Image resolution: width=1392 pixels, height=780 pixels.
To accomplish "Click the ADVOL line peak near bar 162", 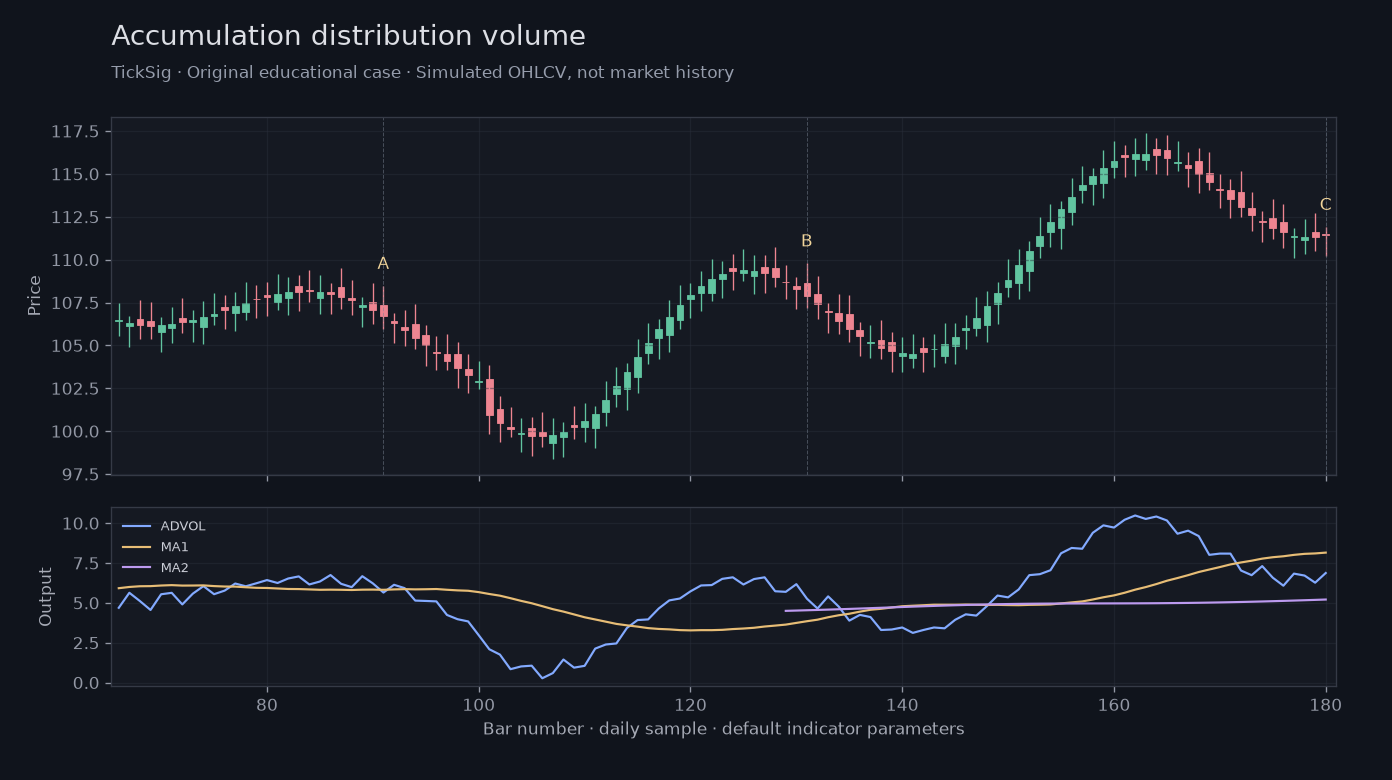I will (1135, 515).
